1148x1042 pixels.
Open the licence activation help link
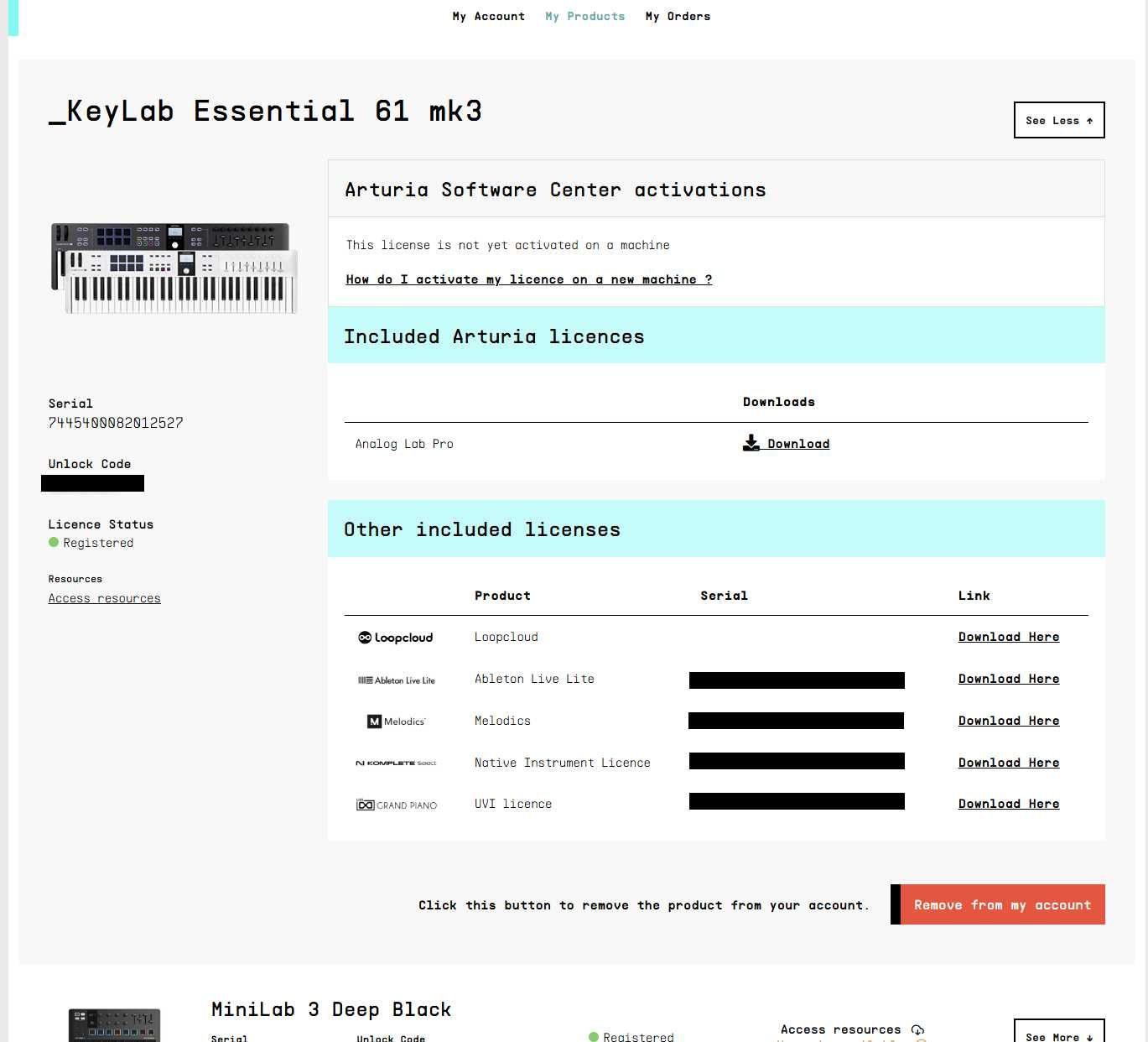[529, 279]
